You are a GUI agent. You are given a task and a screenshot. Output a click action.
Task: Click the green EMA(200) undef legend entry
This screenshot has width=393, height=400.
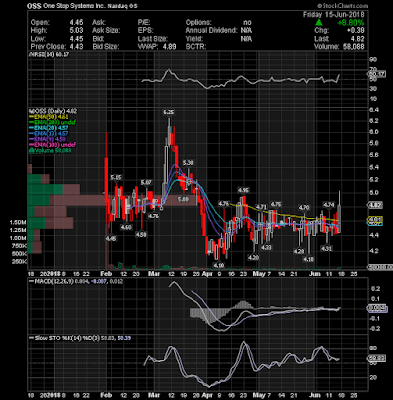pyautogui.click(x=53, y=122)
